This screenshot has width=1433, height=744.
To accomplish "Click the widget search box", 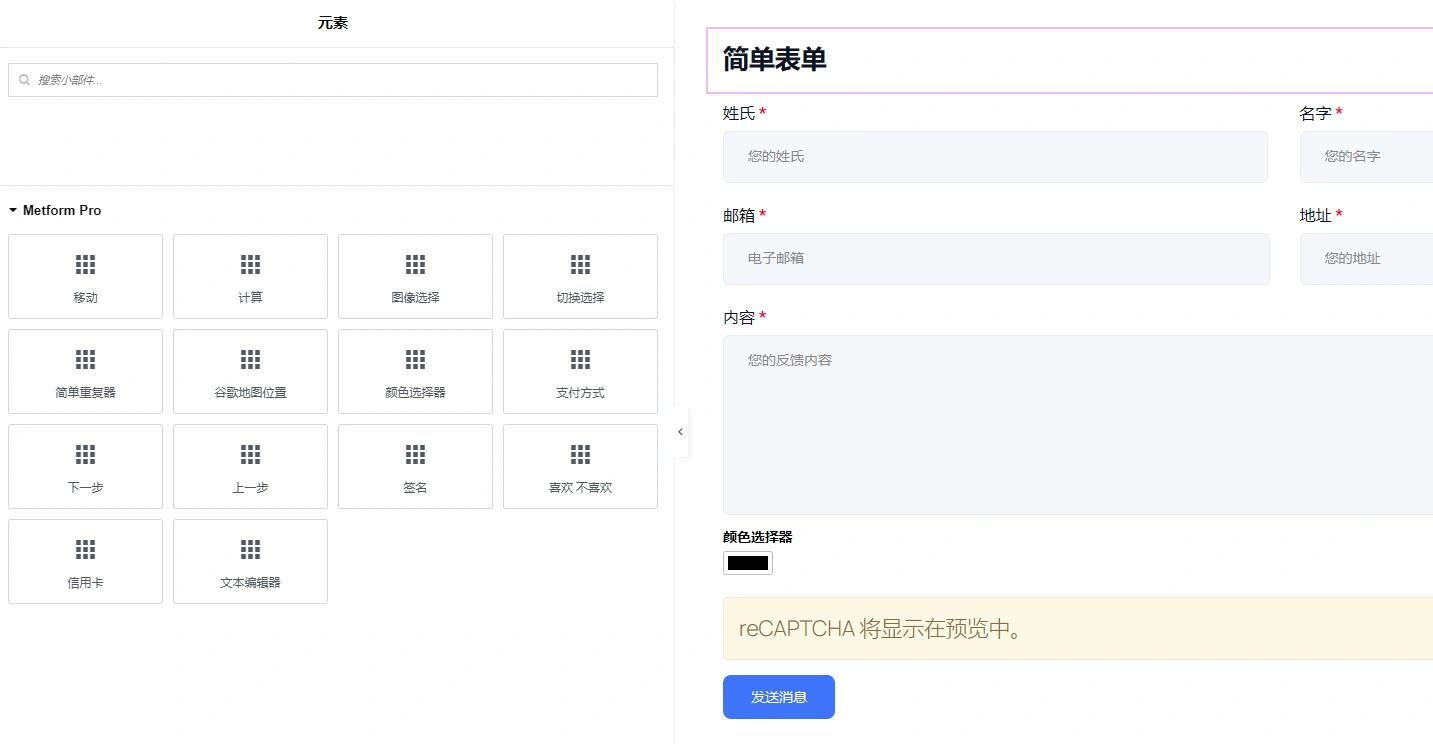I will point(332,79).
